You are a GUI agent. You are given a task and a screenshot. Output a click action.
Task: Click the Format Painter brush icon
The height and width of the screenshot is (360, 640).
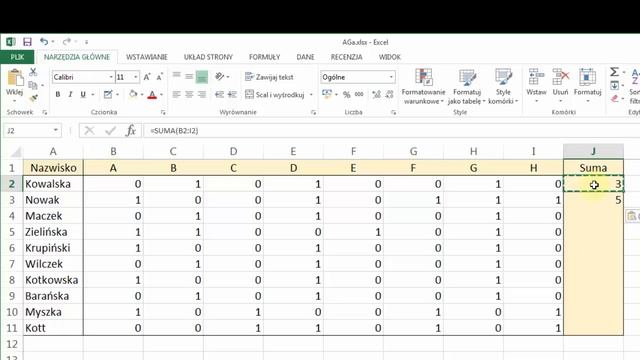point(33,98)
